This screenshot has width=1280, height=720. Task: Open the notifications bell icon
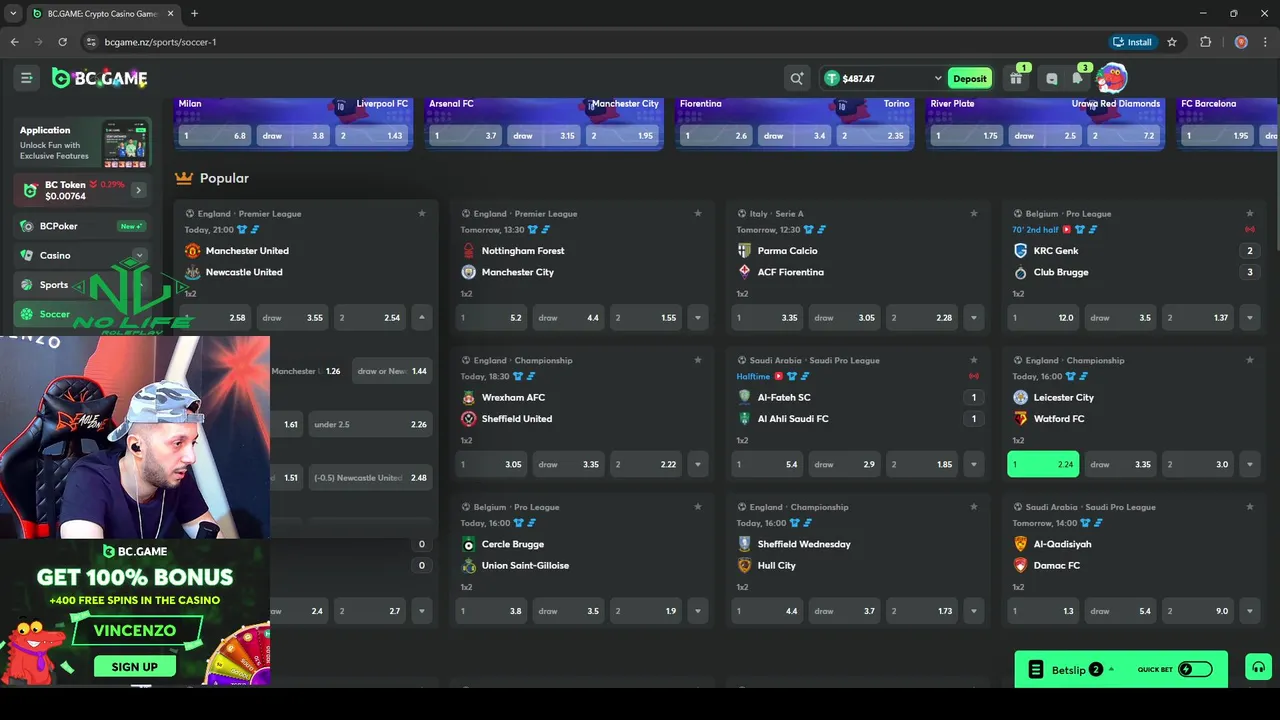click(x=1077, y=78)
